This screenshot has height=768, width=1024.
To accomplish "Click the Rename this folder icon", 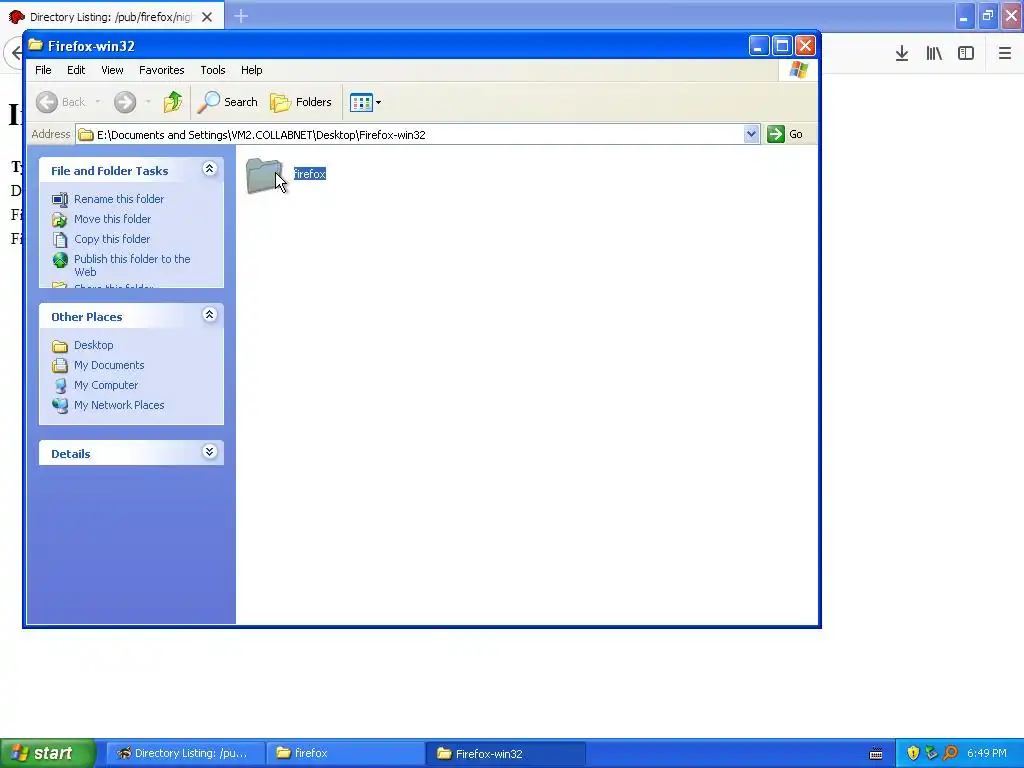I will pos(59,199).
